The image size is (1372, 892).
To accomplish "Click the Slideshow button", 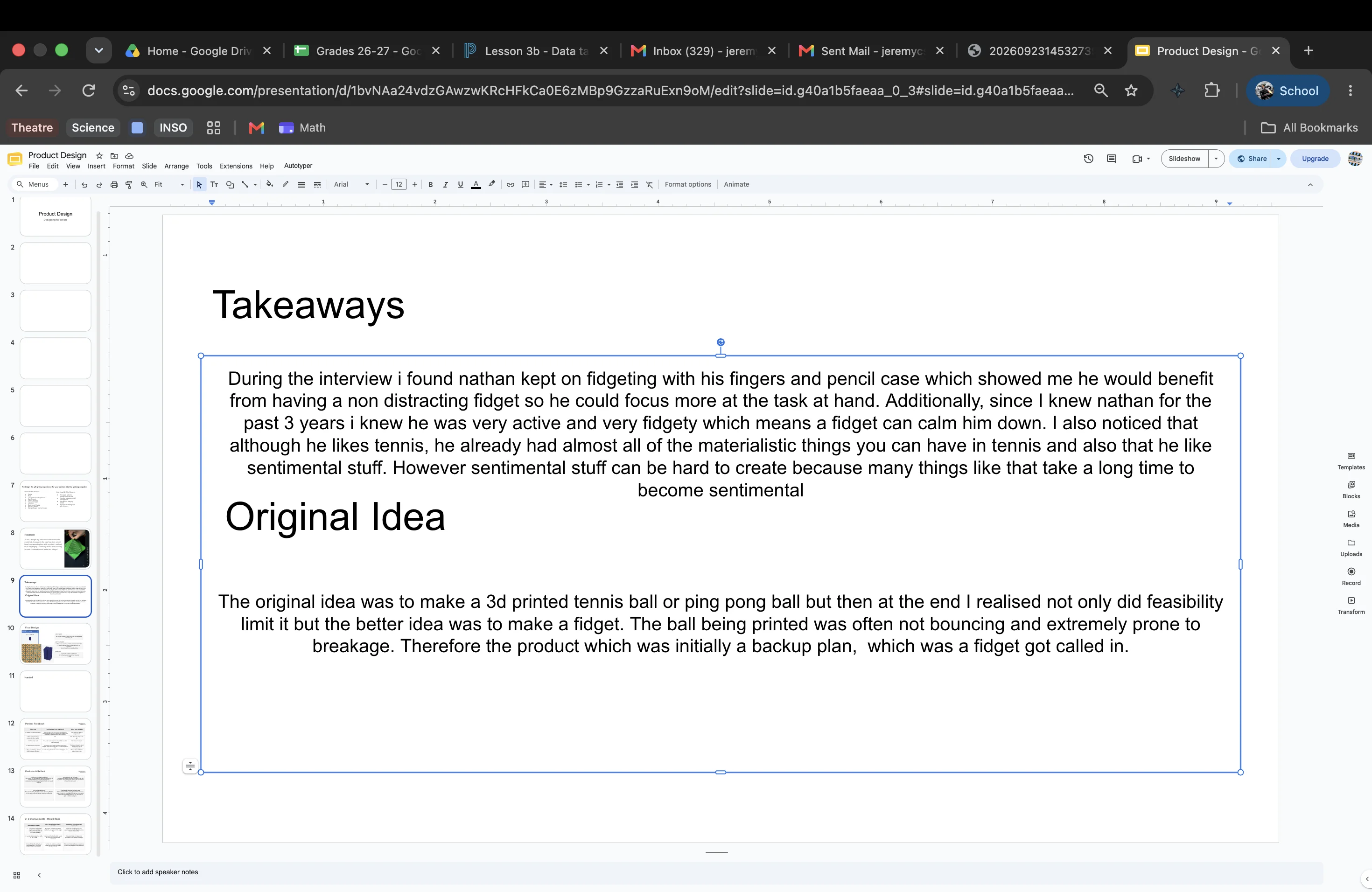I will click(x=1185, y=159).
